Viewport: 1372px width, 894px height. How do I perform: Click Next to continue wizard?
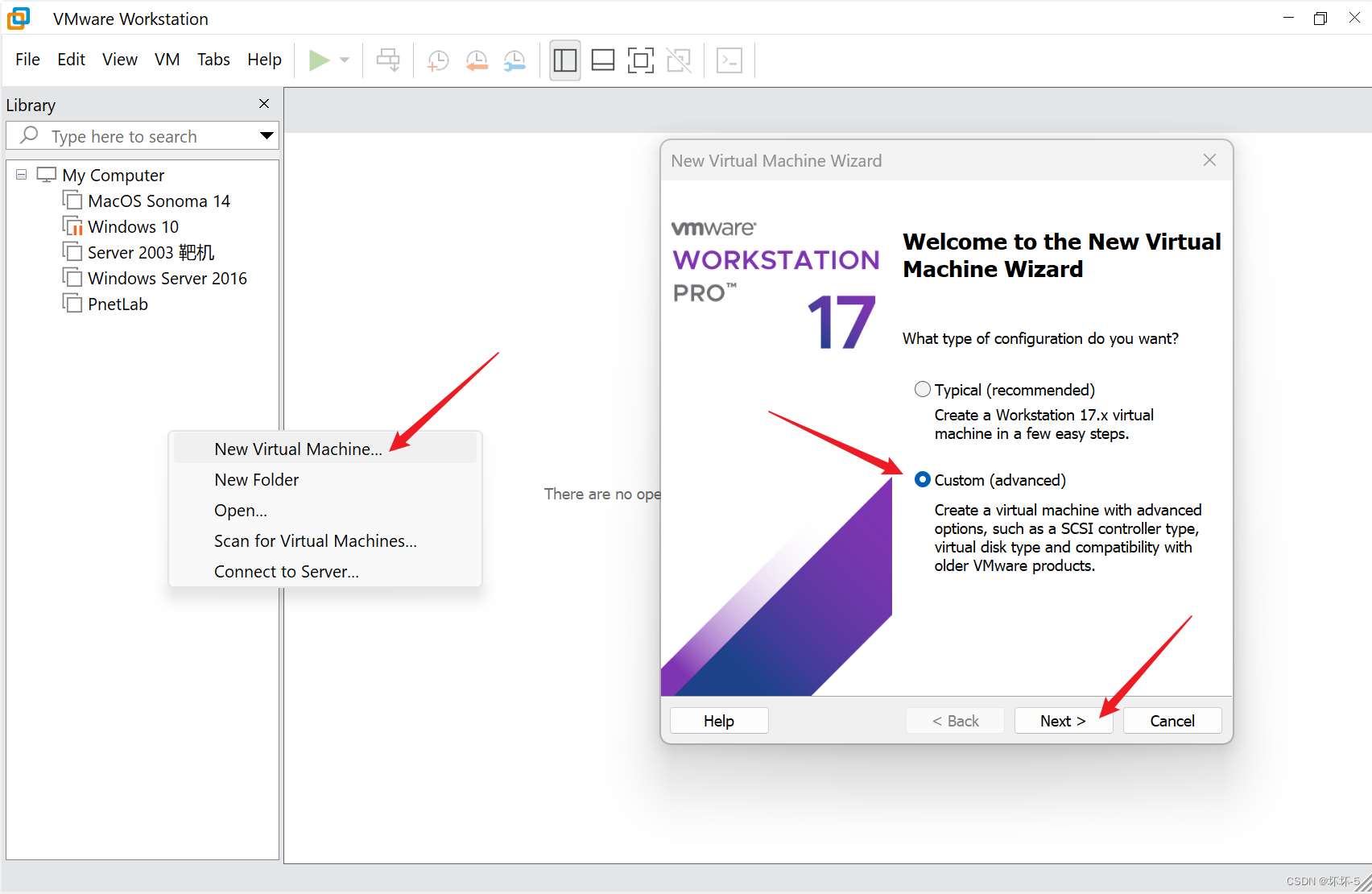point(1064,721)
